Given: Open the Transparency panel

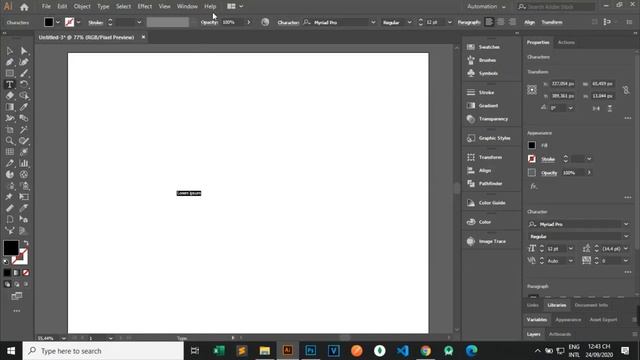Looking at the screenshot, I should [x=493, y=119].
